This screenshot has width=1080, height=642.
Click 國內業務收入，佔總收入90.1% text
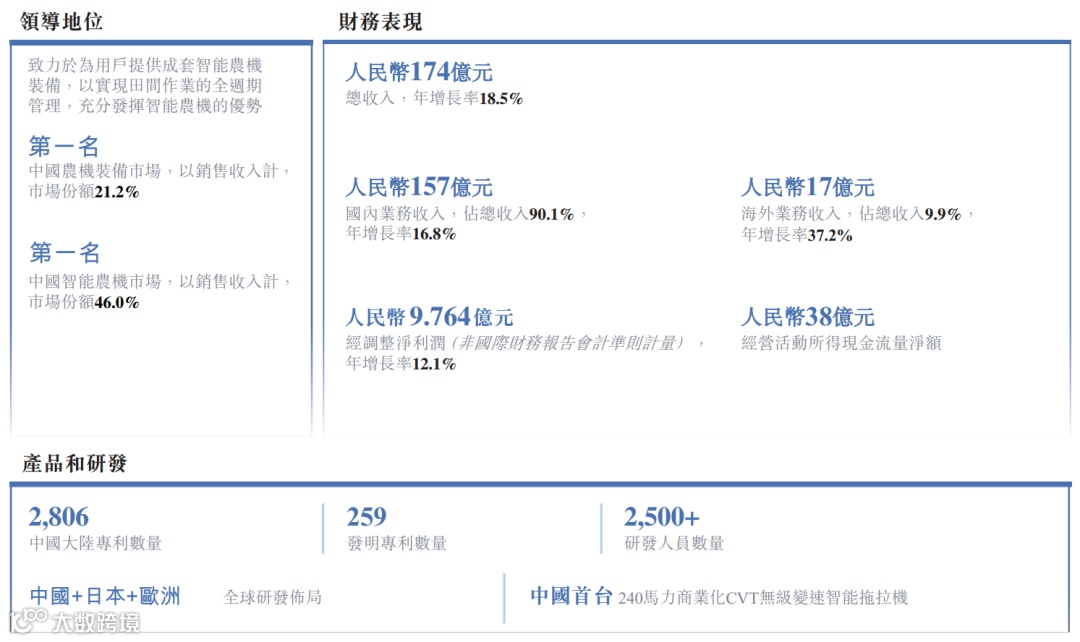(x=466, y=214)
